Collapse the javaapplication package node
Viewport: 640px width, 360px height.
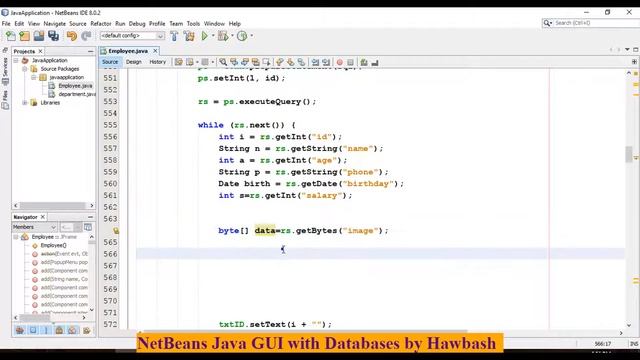34,78
